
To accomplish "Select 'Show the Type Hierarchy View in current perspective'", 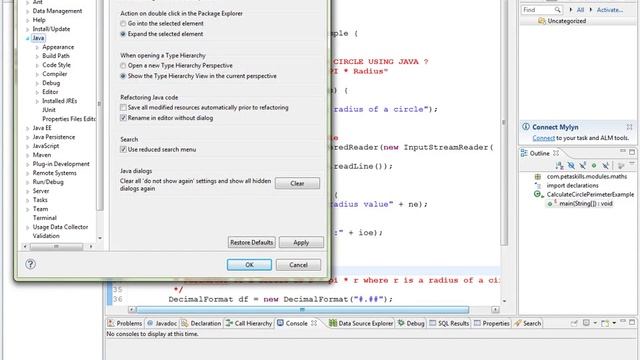I will click(x=123, y=76).
